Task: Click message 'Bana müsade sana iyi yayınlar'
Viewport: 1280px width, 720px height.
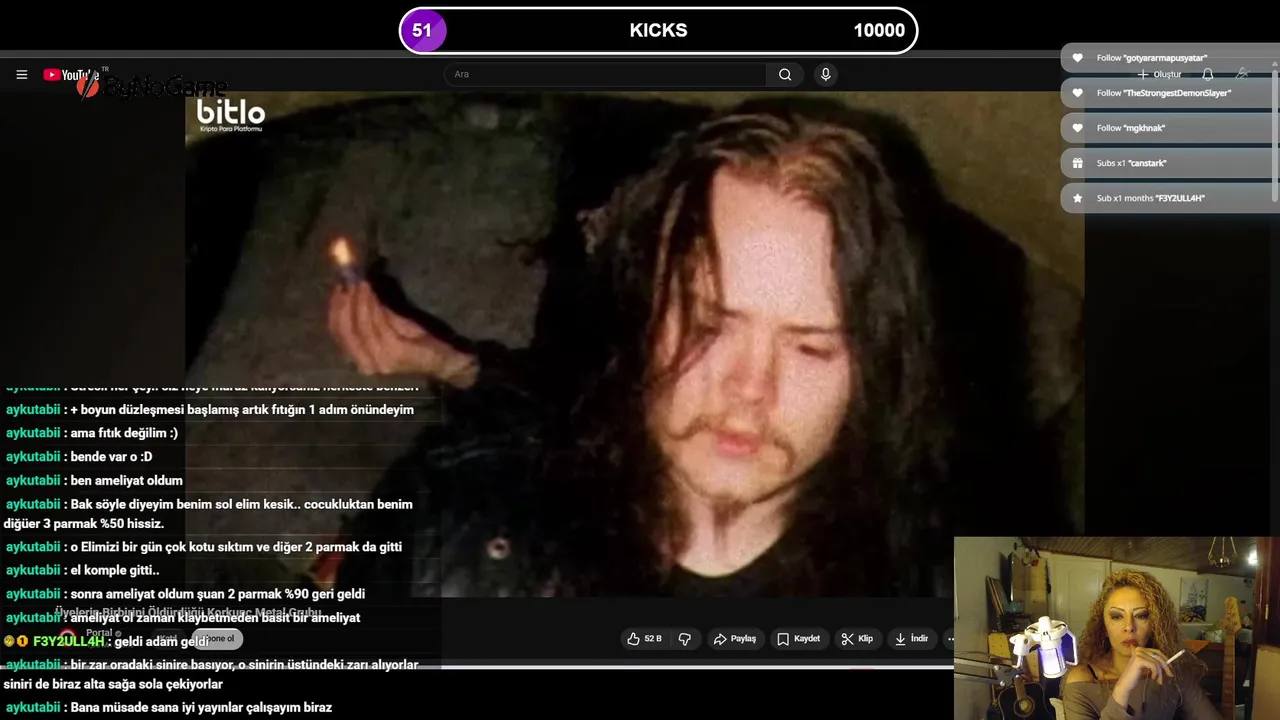Action: [x=201, y=707]
